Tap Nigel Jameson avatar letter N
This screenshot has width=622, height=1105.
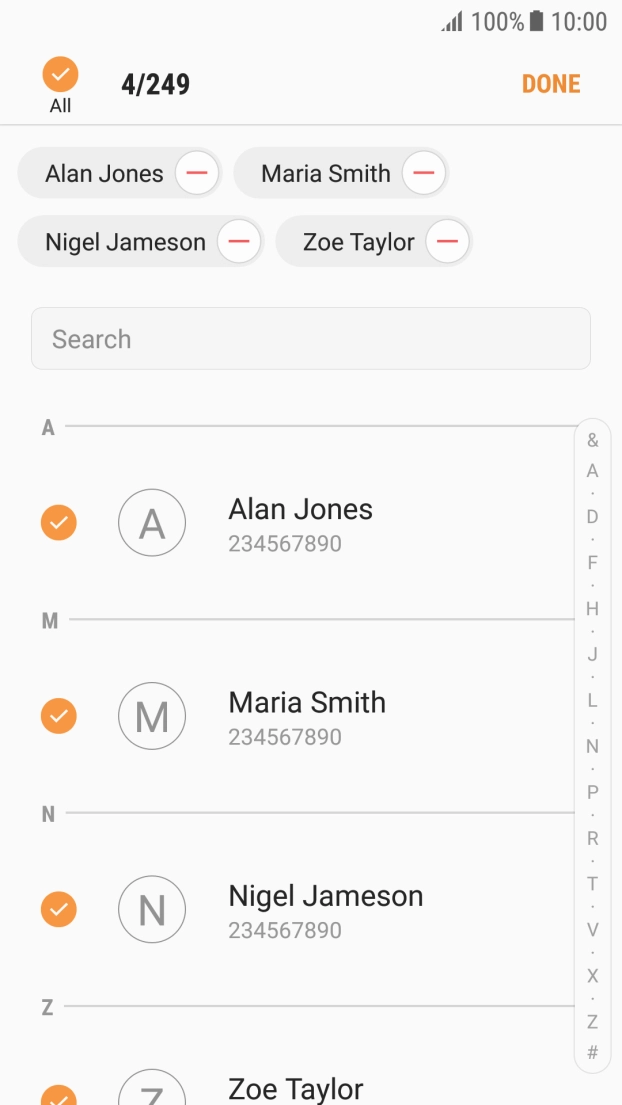[x=152, y=909]
